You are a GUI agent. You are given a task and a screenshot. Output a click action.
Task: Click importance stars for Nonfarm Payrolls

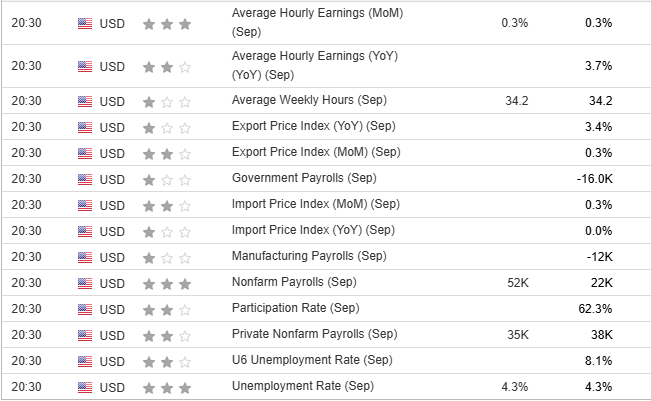[x=167, y=282]
